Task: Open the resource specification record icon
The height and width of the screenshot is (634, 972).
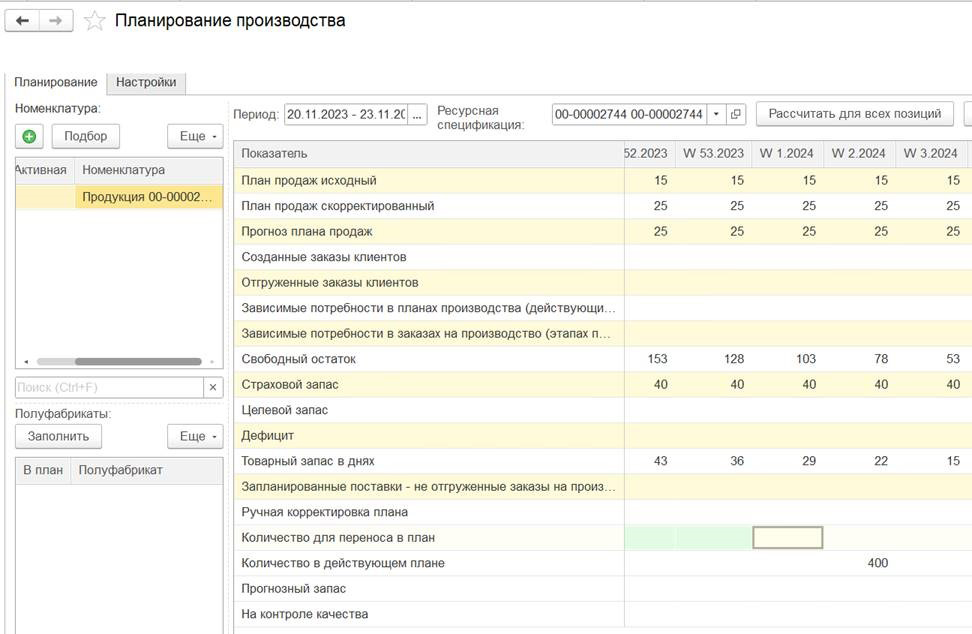Action: coord(736,114)
